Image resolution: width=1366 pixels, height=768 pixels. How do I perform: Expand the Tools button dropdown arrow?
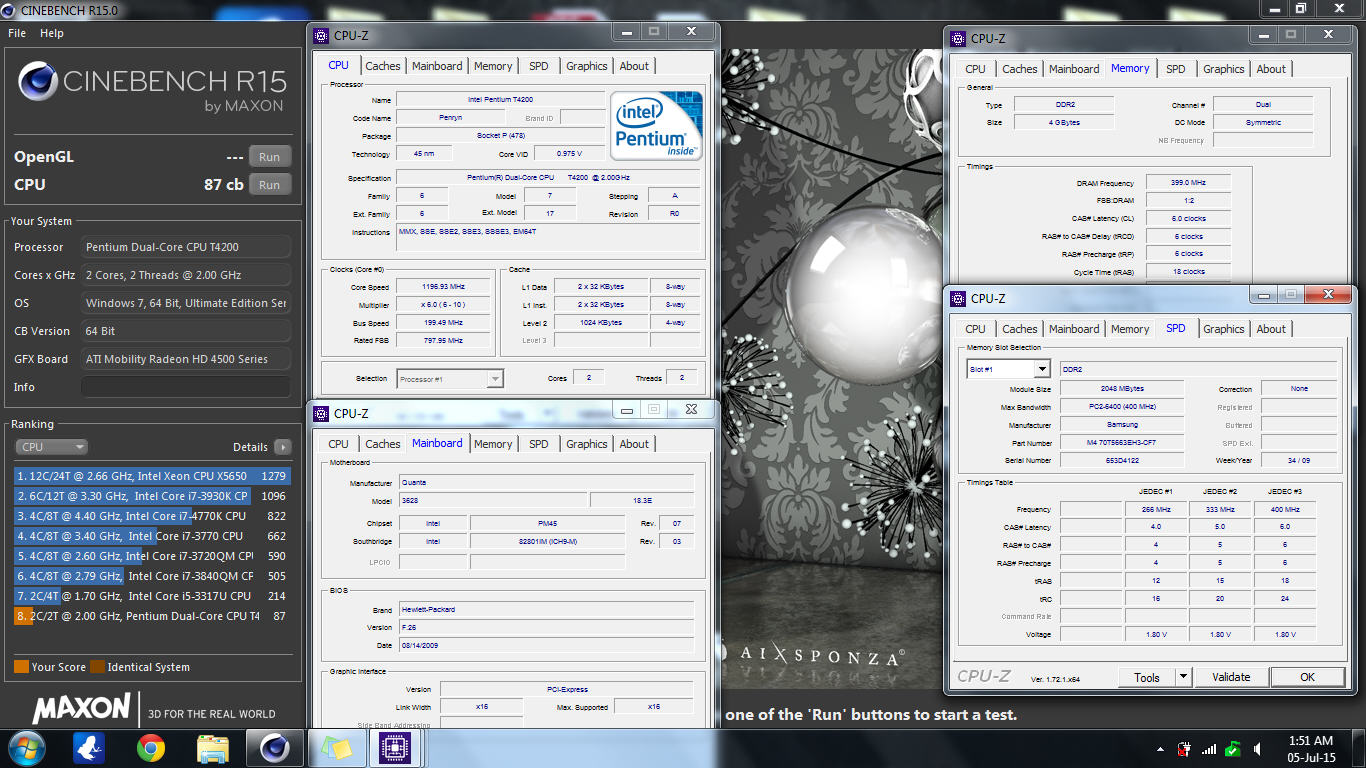(x=1183, y=677)
